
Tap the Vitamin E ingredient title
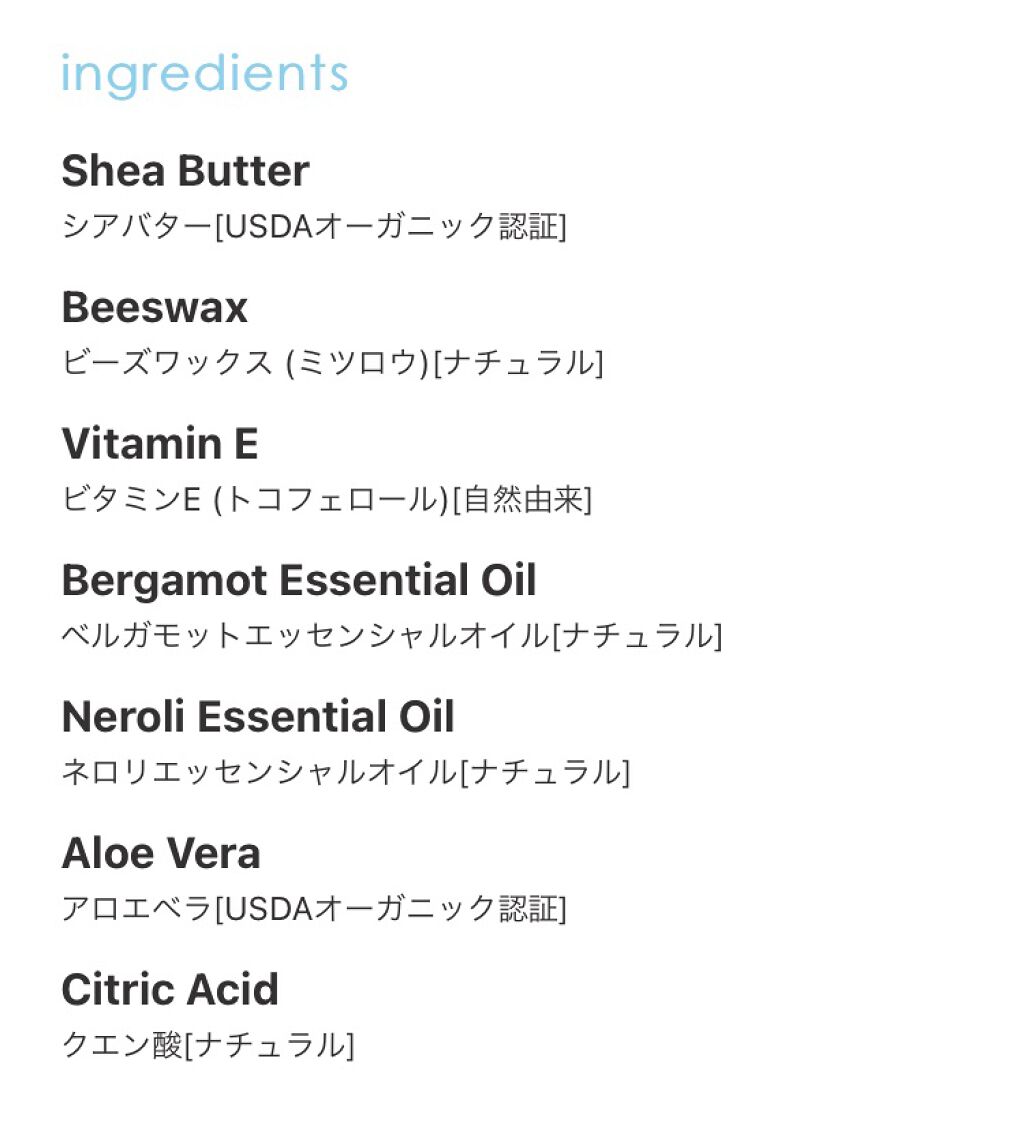160,444
